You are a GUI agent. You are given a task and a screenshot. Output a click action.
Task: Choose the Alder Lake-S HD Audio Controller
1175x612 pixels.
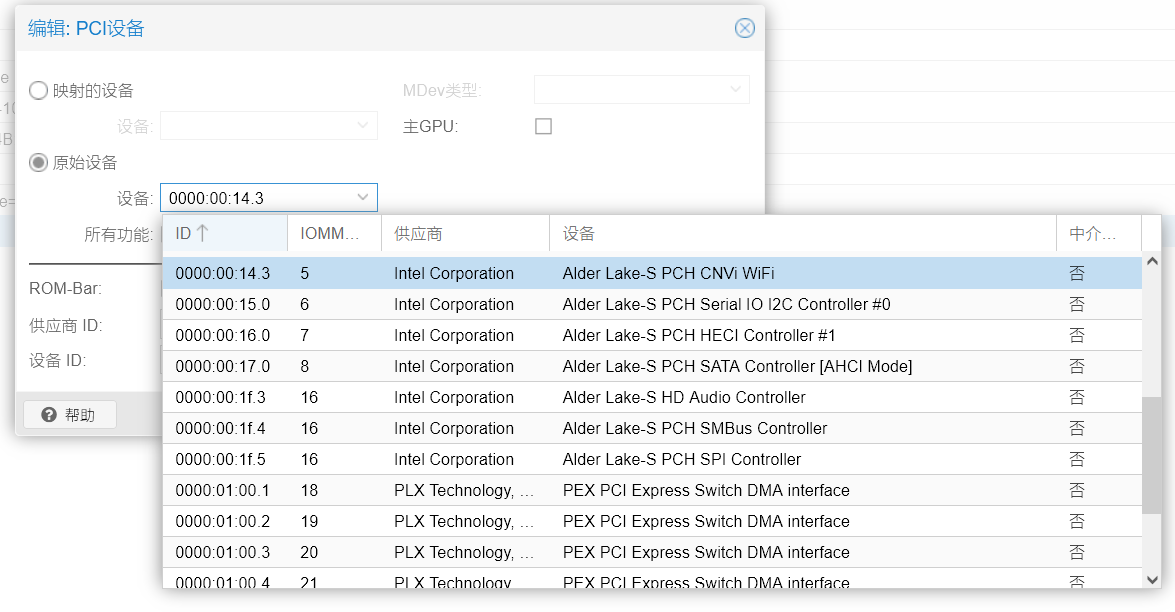tap(684, 397)
